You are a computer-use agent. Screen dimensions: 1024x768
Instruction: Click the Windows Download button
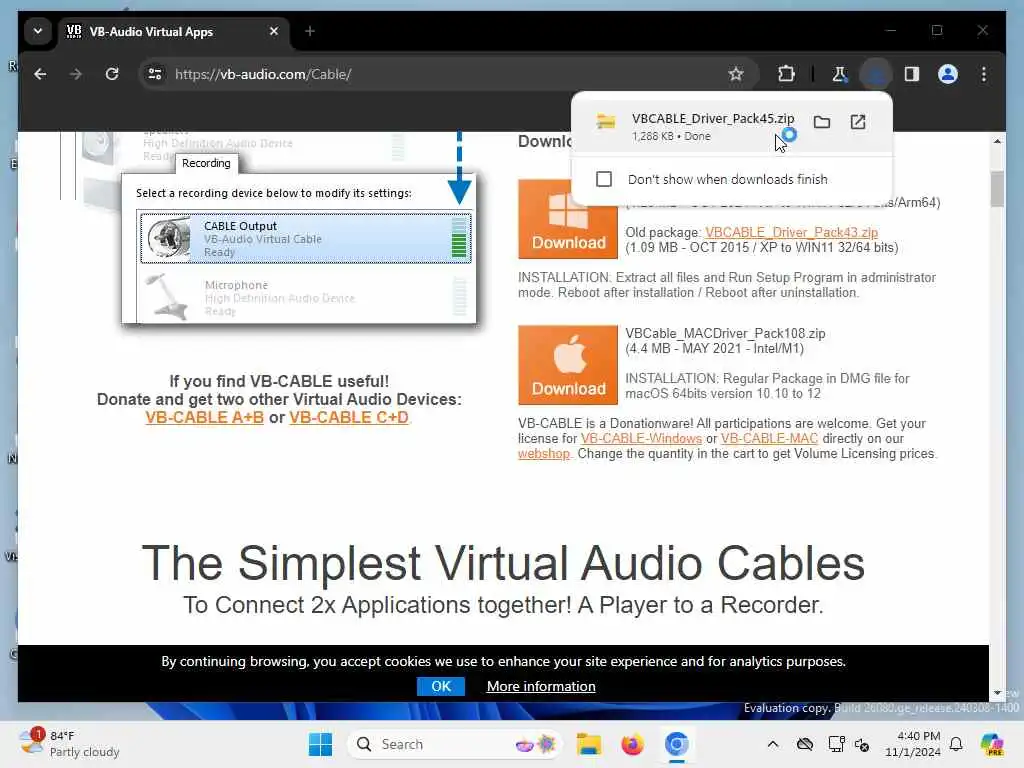pyautogui.click(x=568, y=219)
